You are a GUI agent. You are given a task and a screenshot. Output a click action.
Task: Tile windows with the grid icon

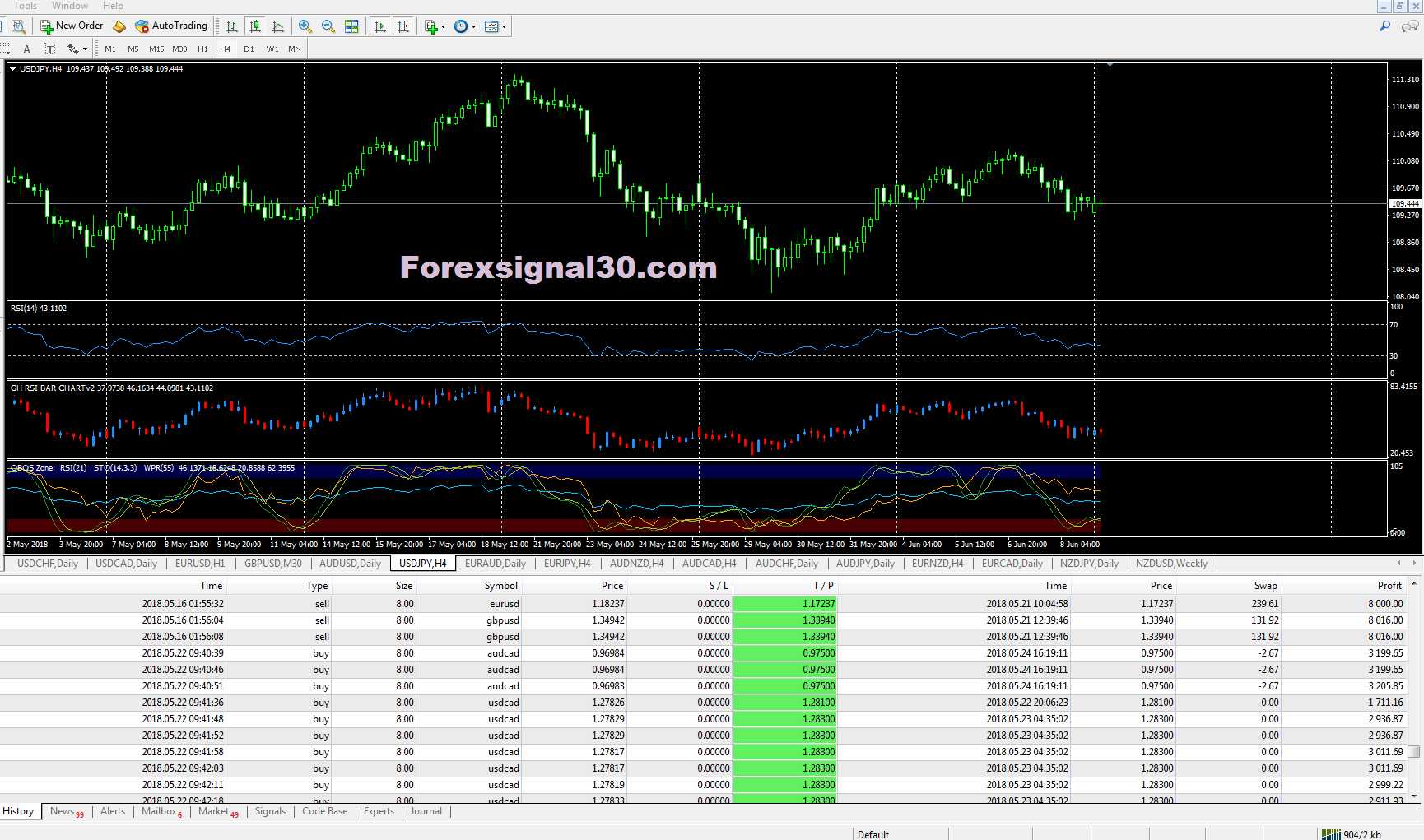351,26
